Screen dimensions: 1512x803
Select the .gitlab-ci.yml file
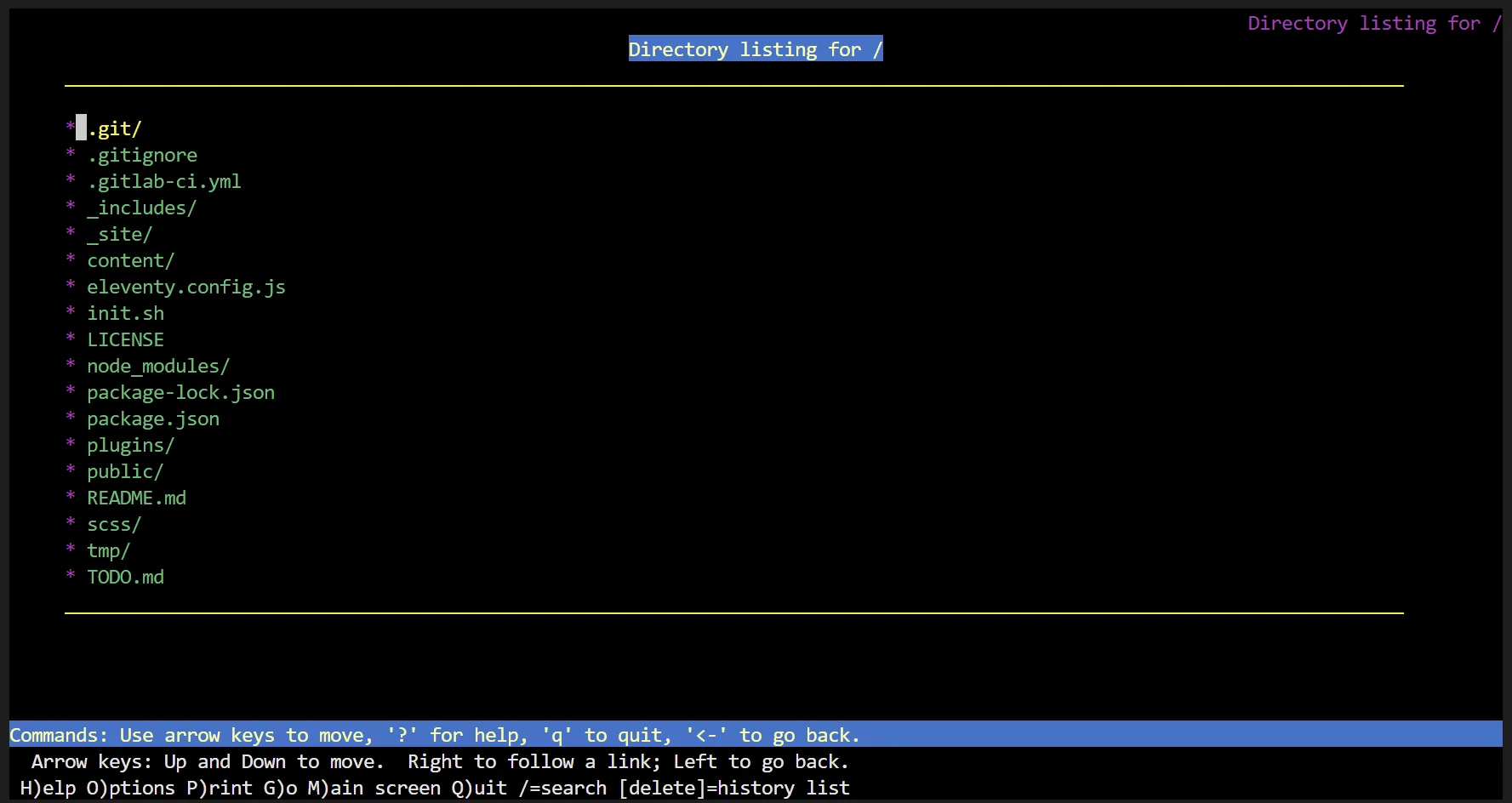163,181
